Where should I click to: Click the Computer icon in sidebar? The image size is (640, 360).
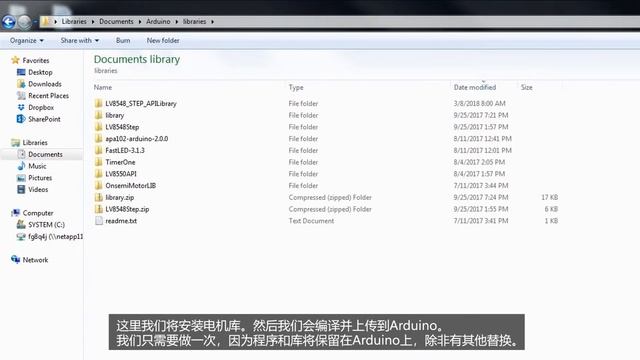point(16,213)
